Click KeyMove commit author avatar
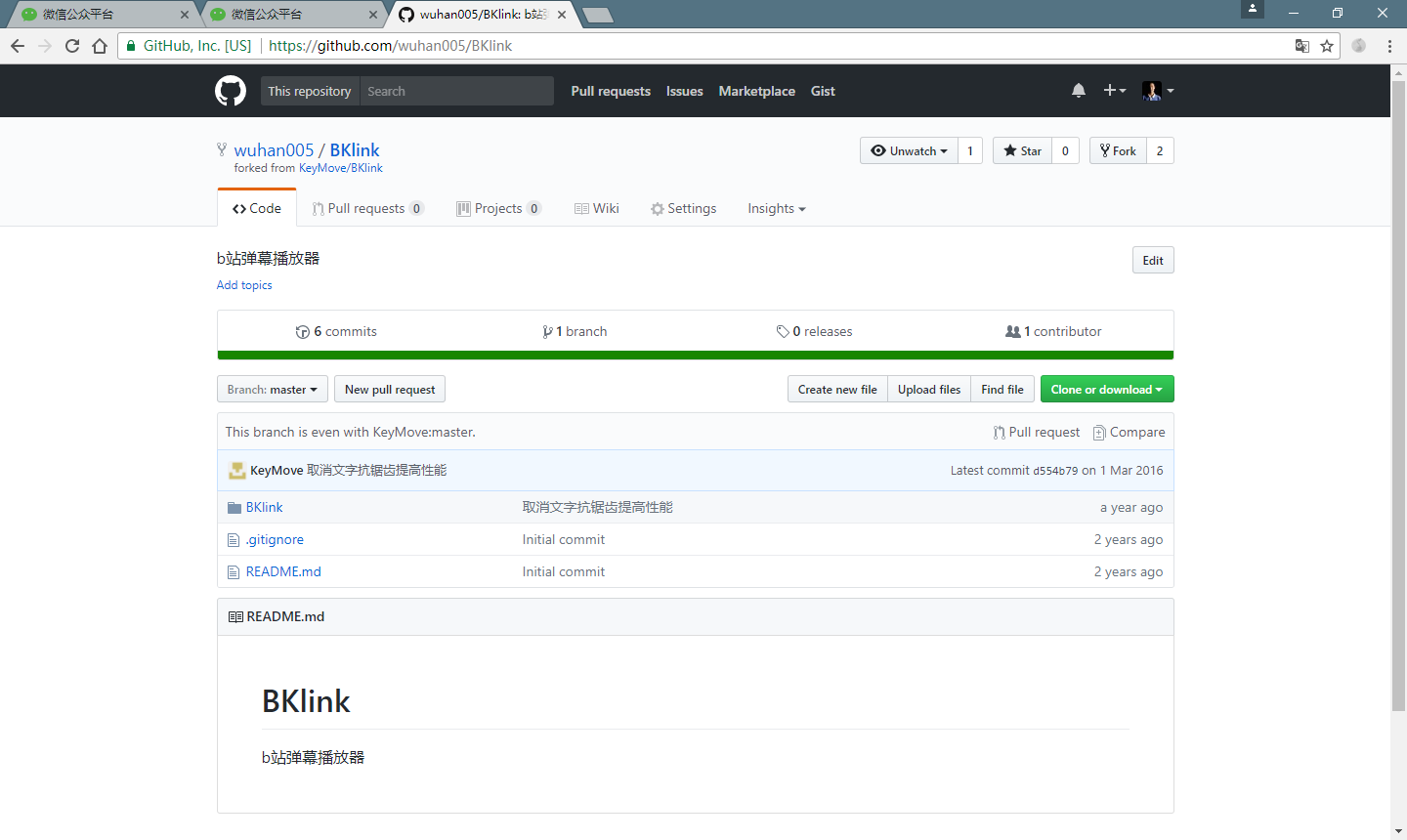This screenshot has height=840, width=1407. 236,471
